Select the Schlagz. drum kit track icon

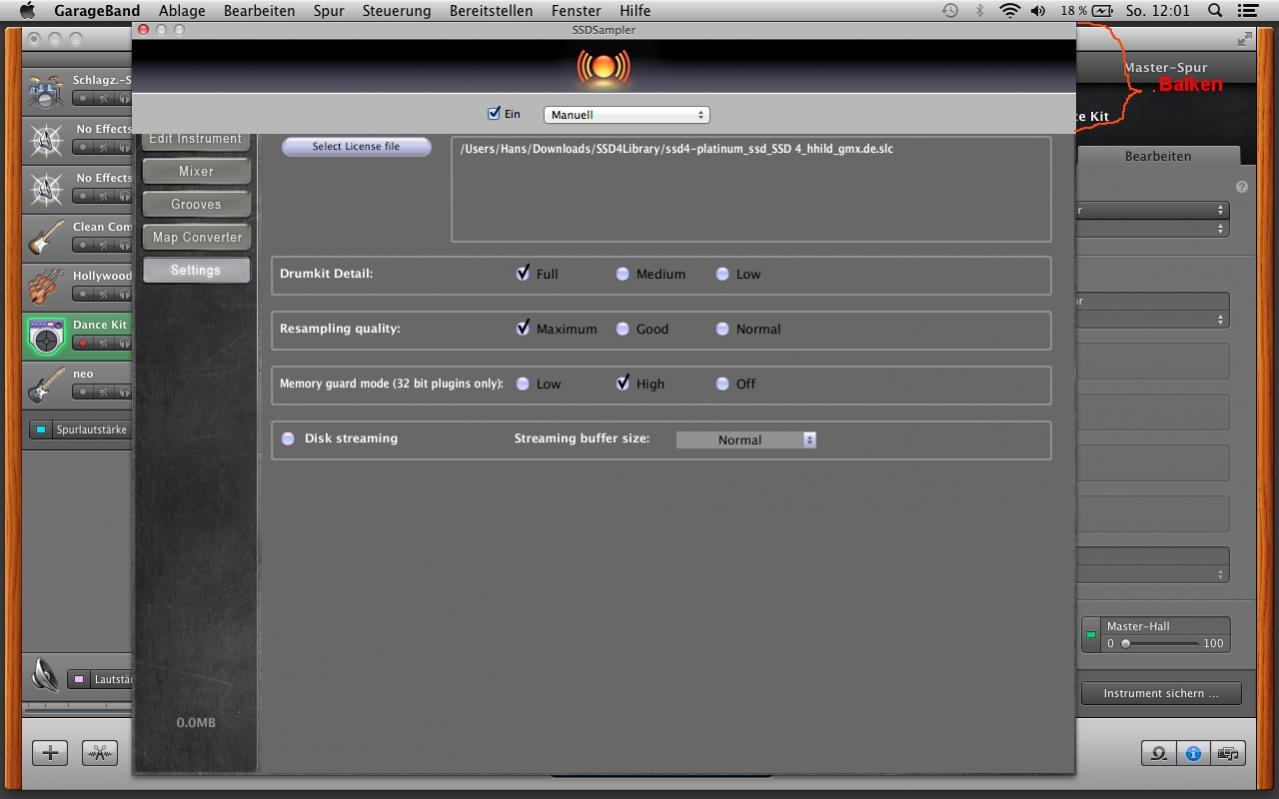click(x=45, y=92)
